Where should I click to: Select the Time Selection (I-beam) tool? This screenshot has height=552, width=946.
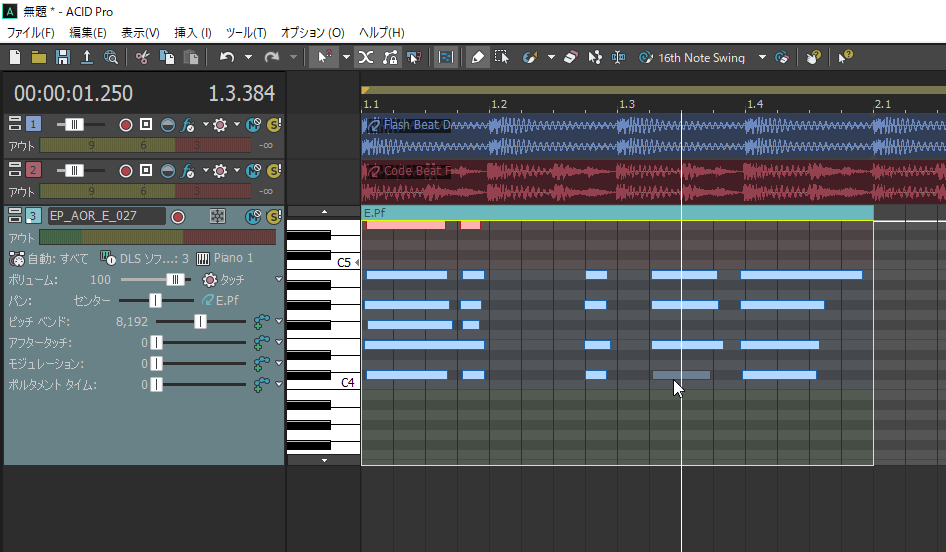618,57
